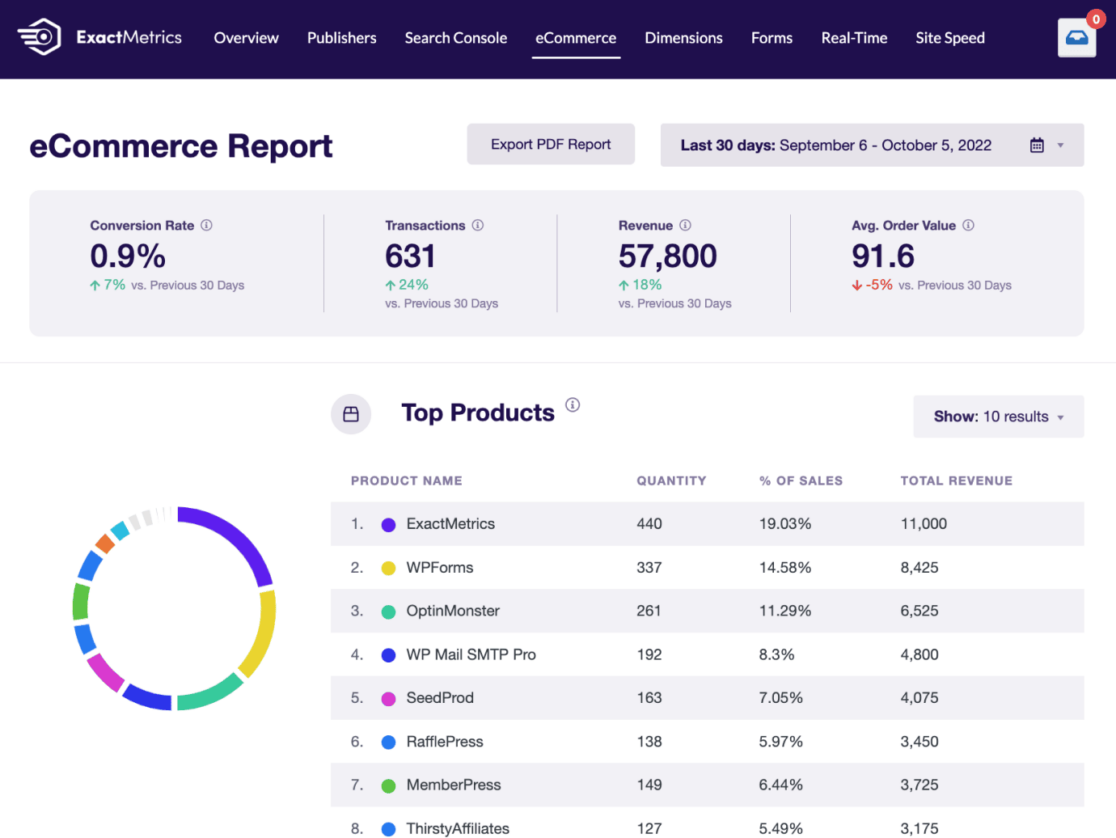Click the WPForms product name
The image size is (1116, 838).
pos(440,567)
